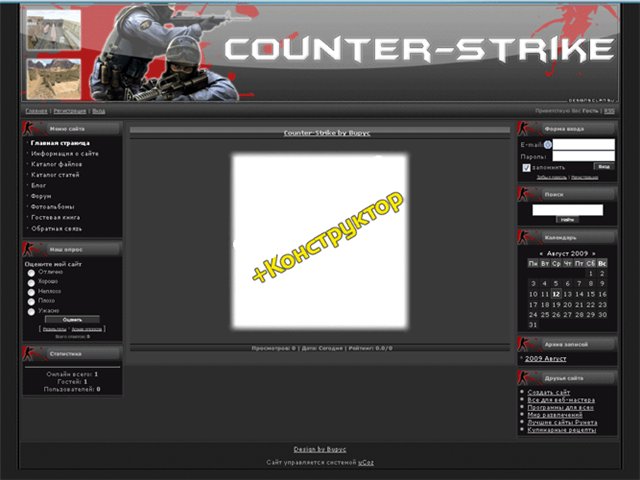The image size is (640, 480).
Task: Open Блог in the site menu
Action: point(38,185)
